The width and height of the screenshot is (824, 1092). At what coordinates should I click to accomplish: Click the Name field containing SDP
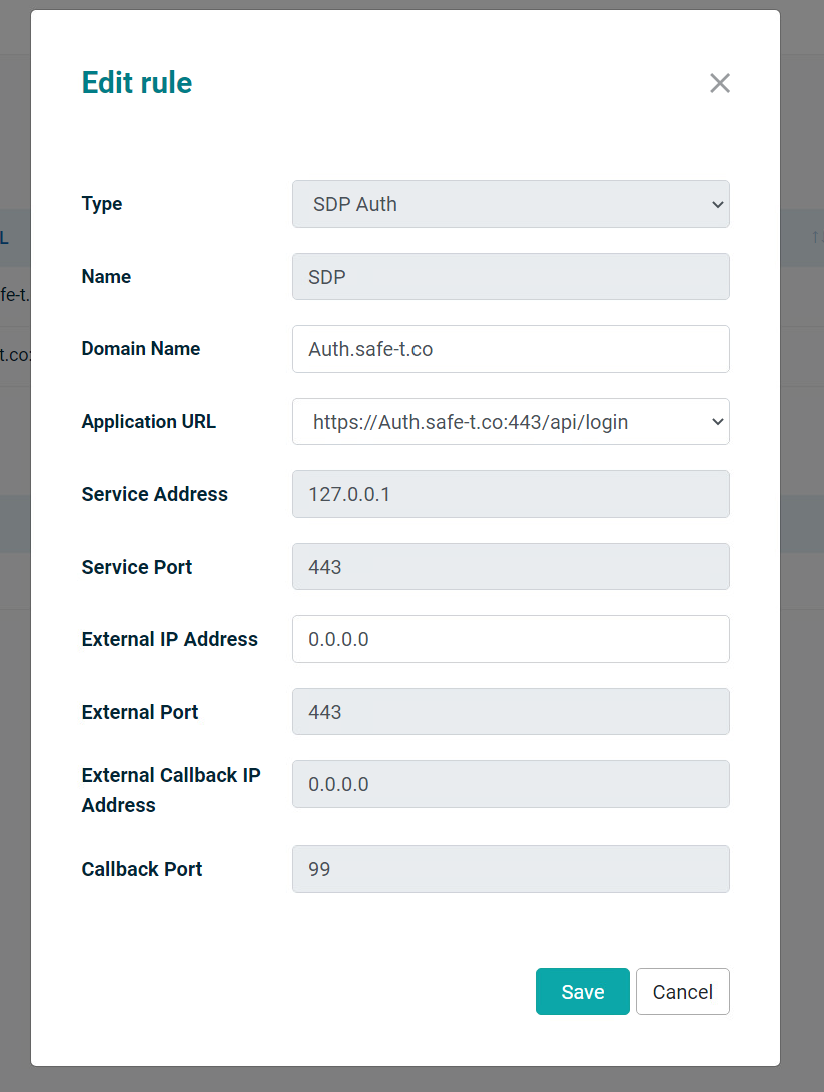click(510, 277)
